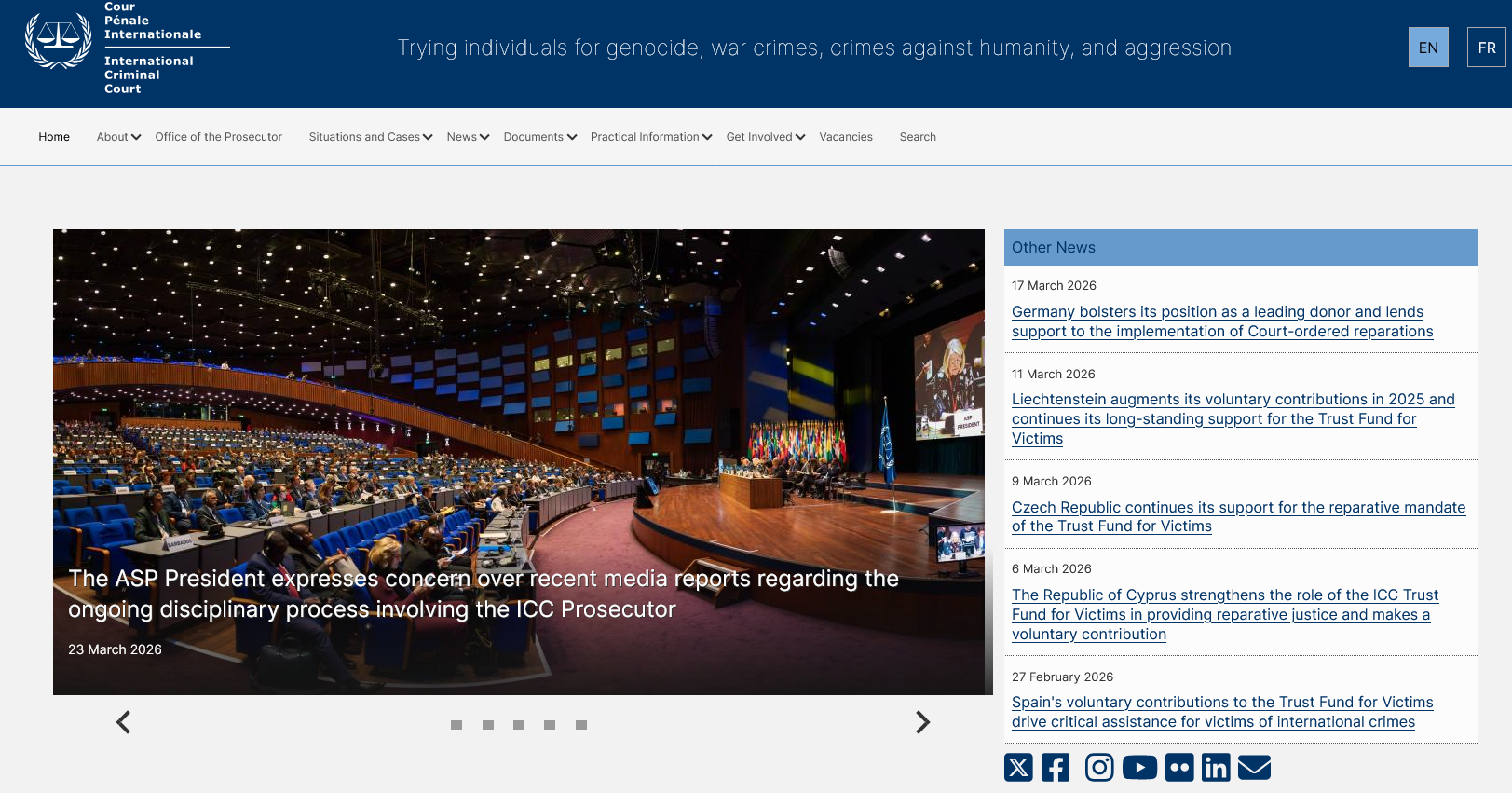This screenshot has height=793, width=1512.
Task: Expand the About dropdown menu
Action: [x=118, y=137]
